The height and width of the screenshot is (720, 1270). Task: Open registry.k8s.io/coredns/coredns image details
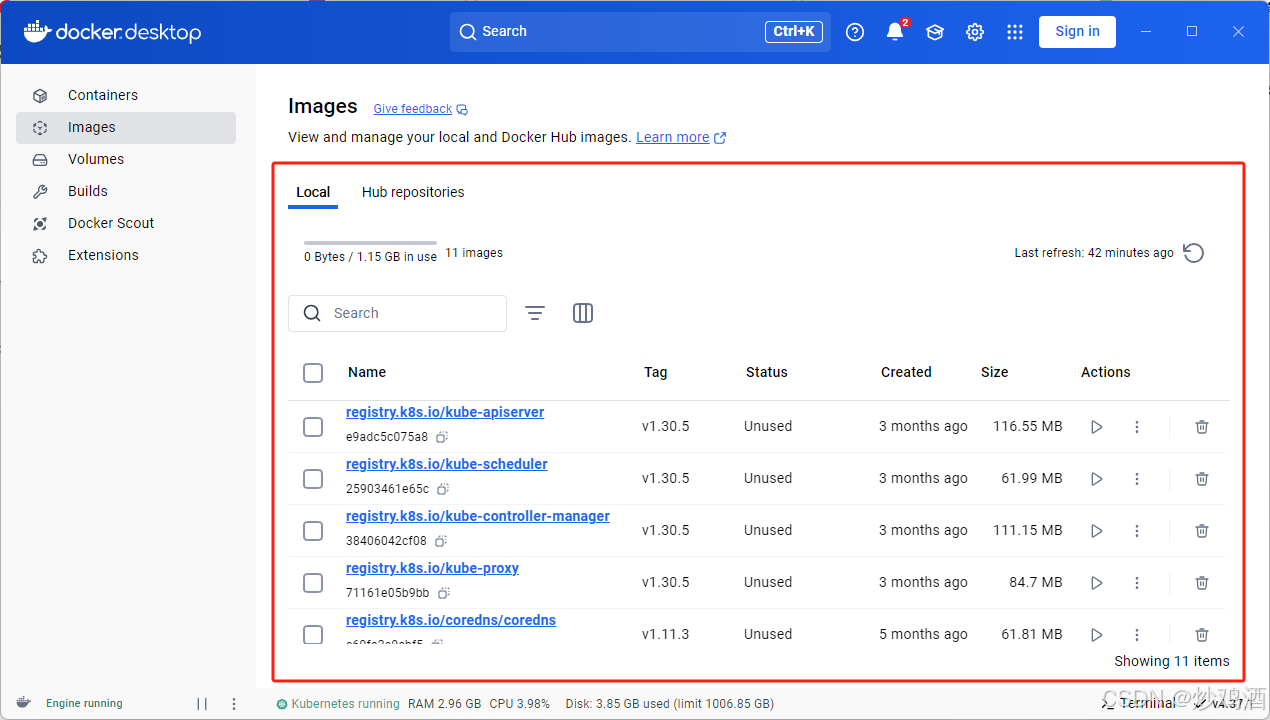point(451,620)
